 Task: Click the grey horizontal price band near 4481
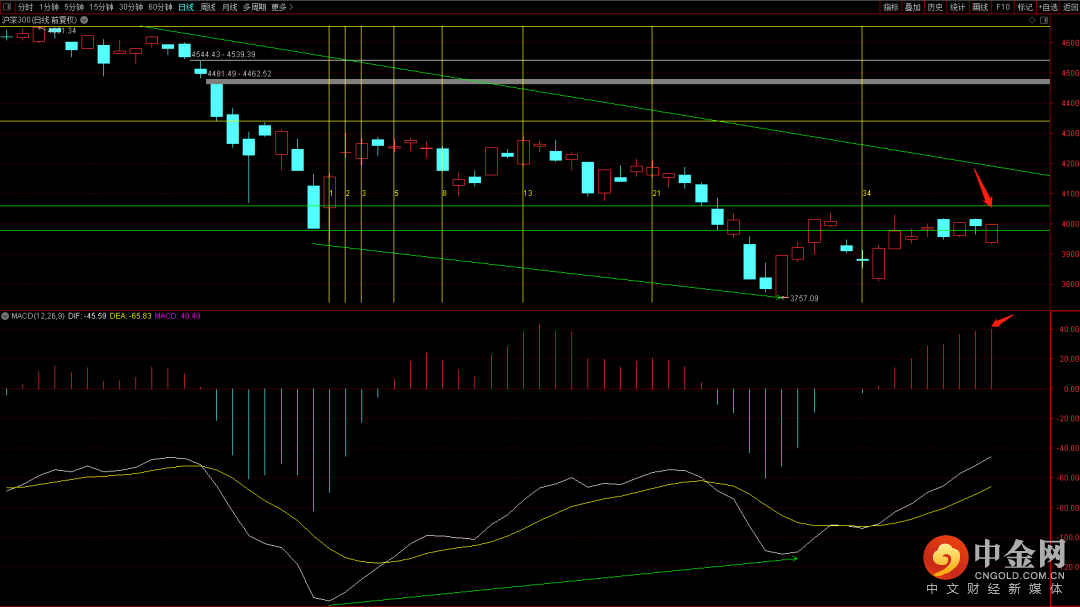628,81
